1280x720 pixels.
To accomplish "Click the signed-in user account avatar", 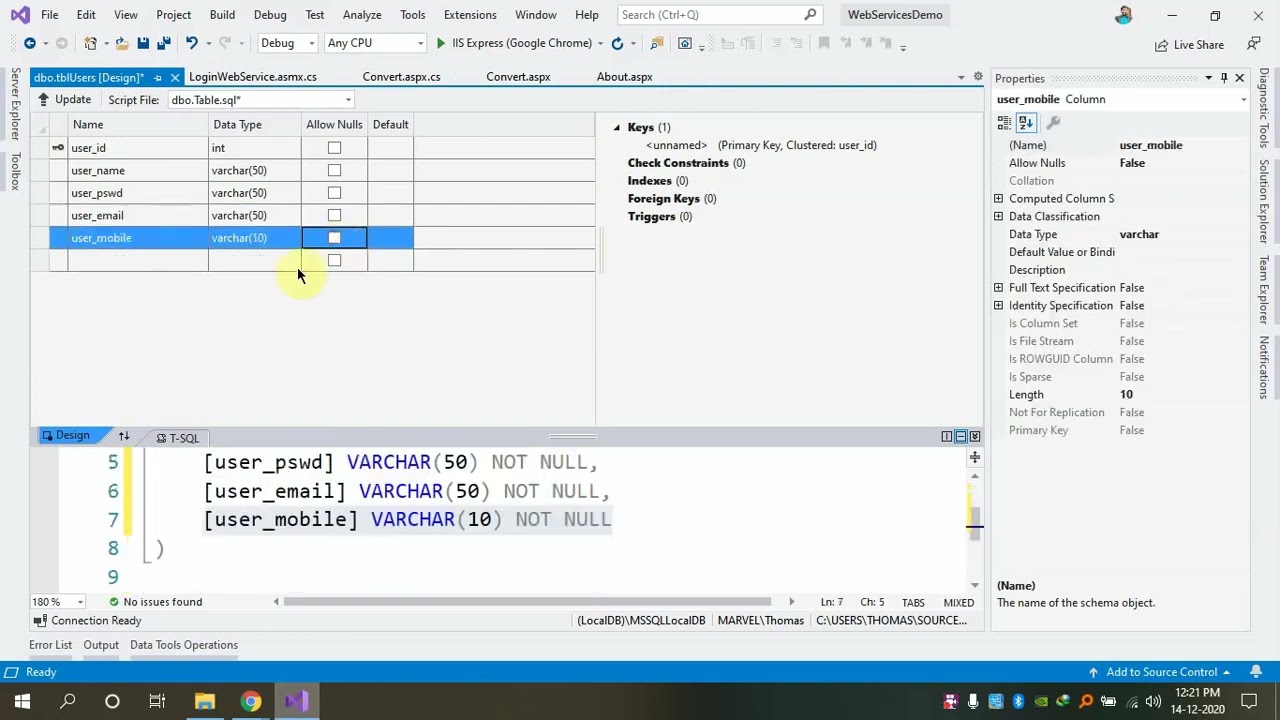I will [1124, 15].
